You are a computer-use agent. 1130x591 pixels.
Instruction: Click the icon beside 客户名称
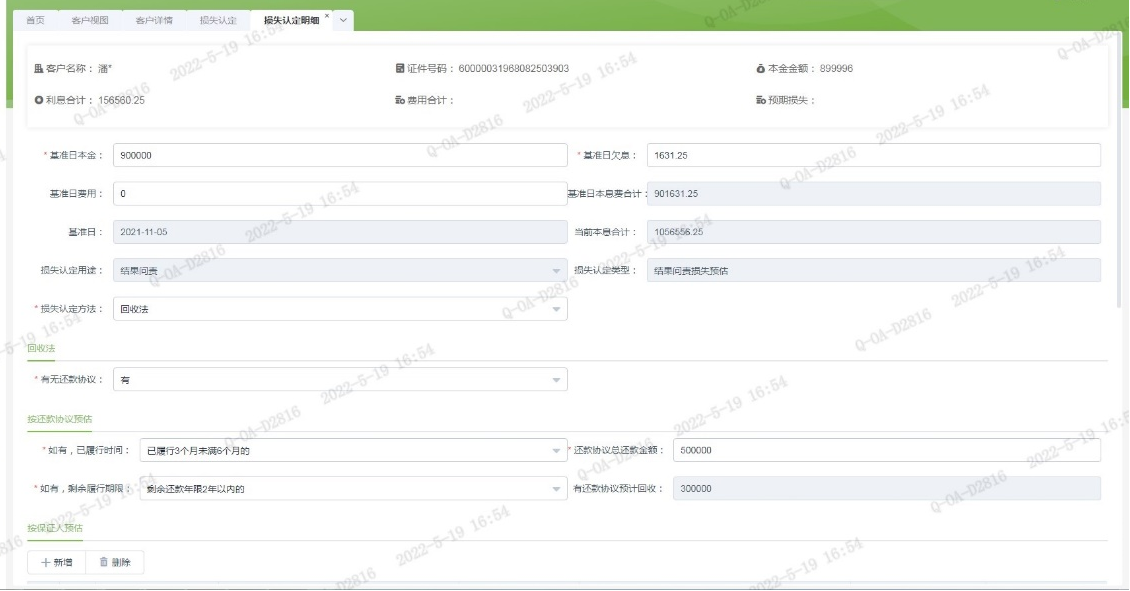[38, 68]
